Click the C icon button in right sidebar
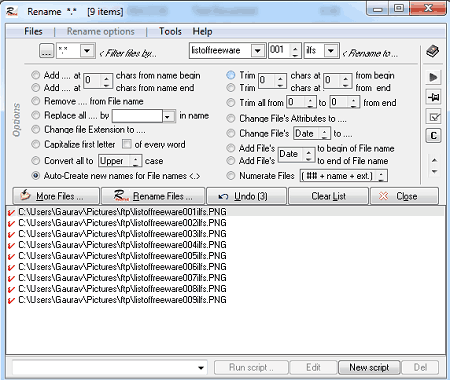 tap(433, 136)
